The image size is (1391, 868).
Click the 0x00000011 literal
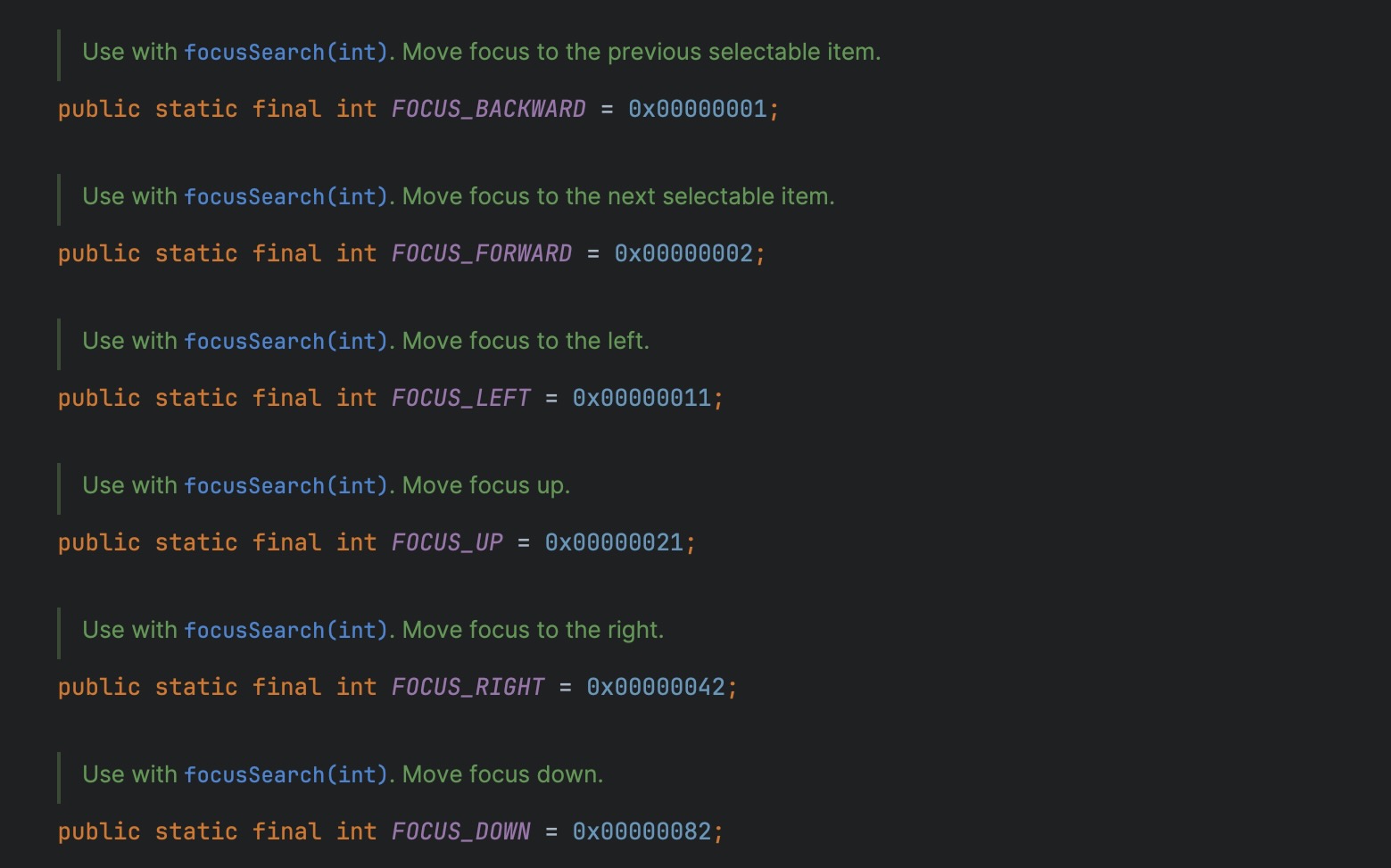642,398
